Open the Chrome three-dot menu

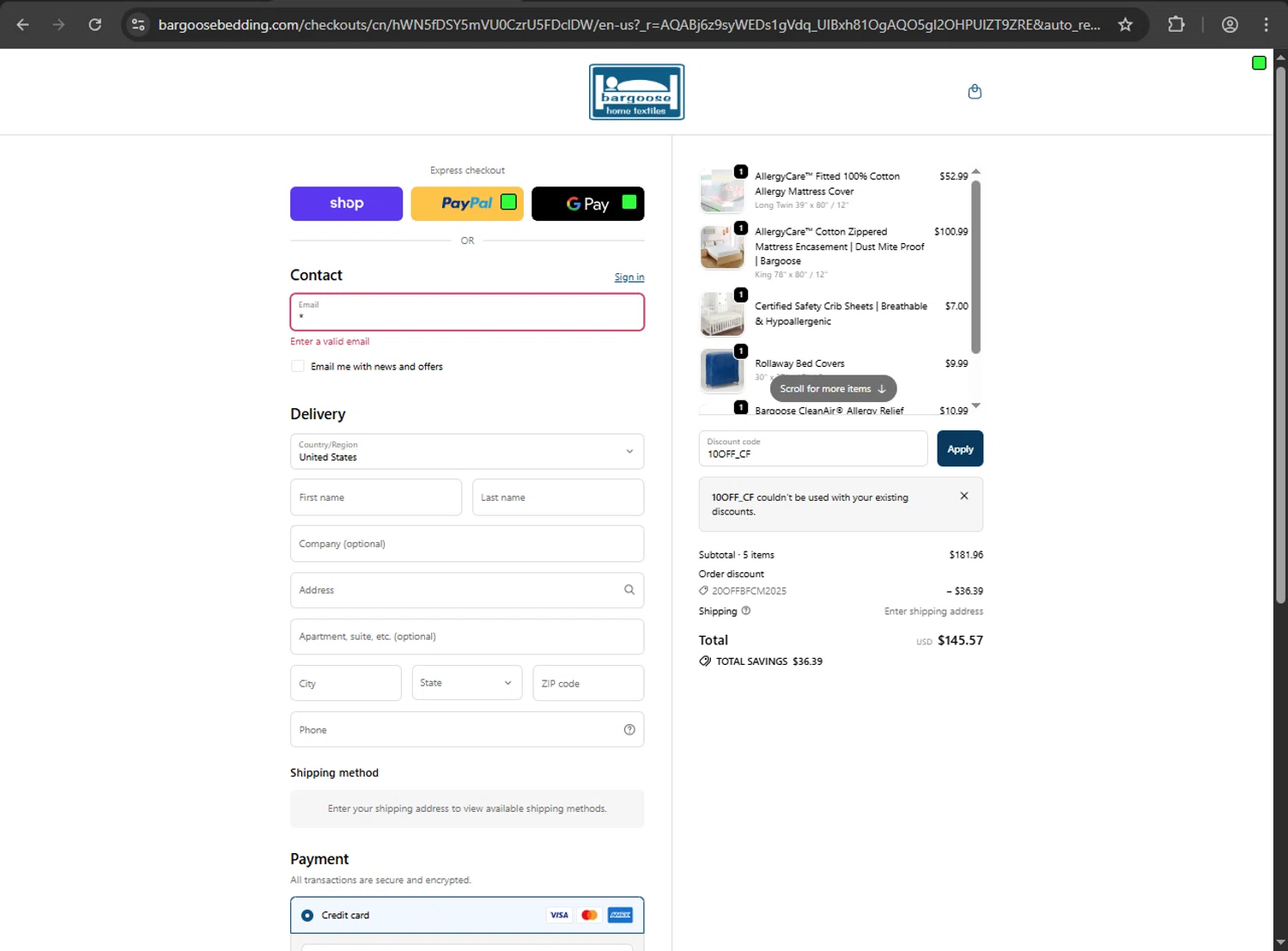point(1266,25)
